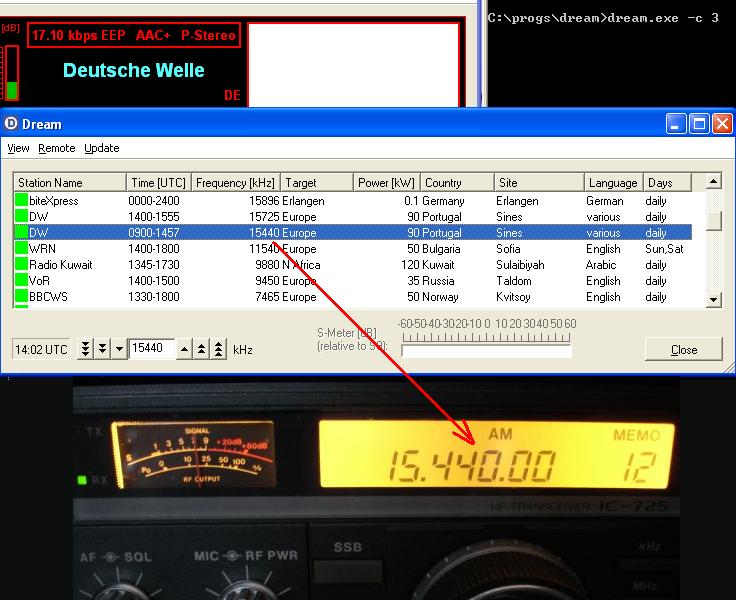The image size is (736, 600).
Task: Increase frequency with double up arrow
Action: (x=201, y=349)
